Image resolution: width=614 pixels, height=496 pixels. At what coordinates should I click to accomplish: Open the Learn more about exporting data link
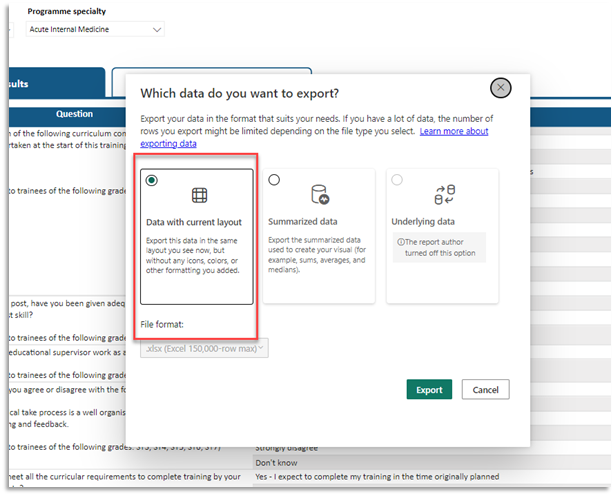[454, 131]
